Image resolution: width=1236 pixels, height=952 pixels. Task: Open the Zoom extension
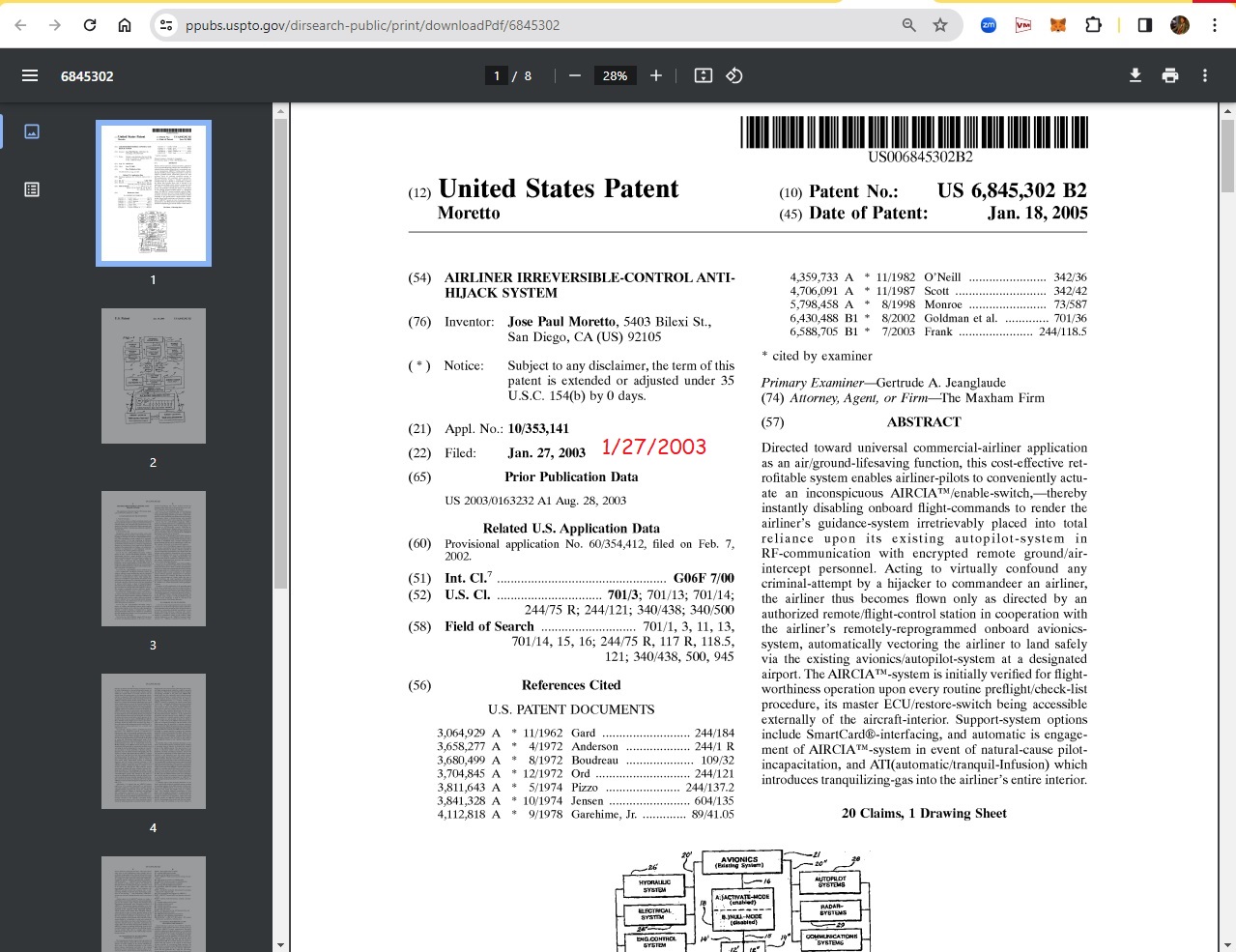click(x=989, y=25)
